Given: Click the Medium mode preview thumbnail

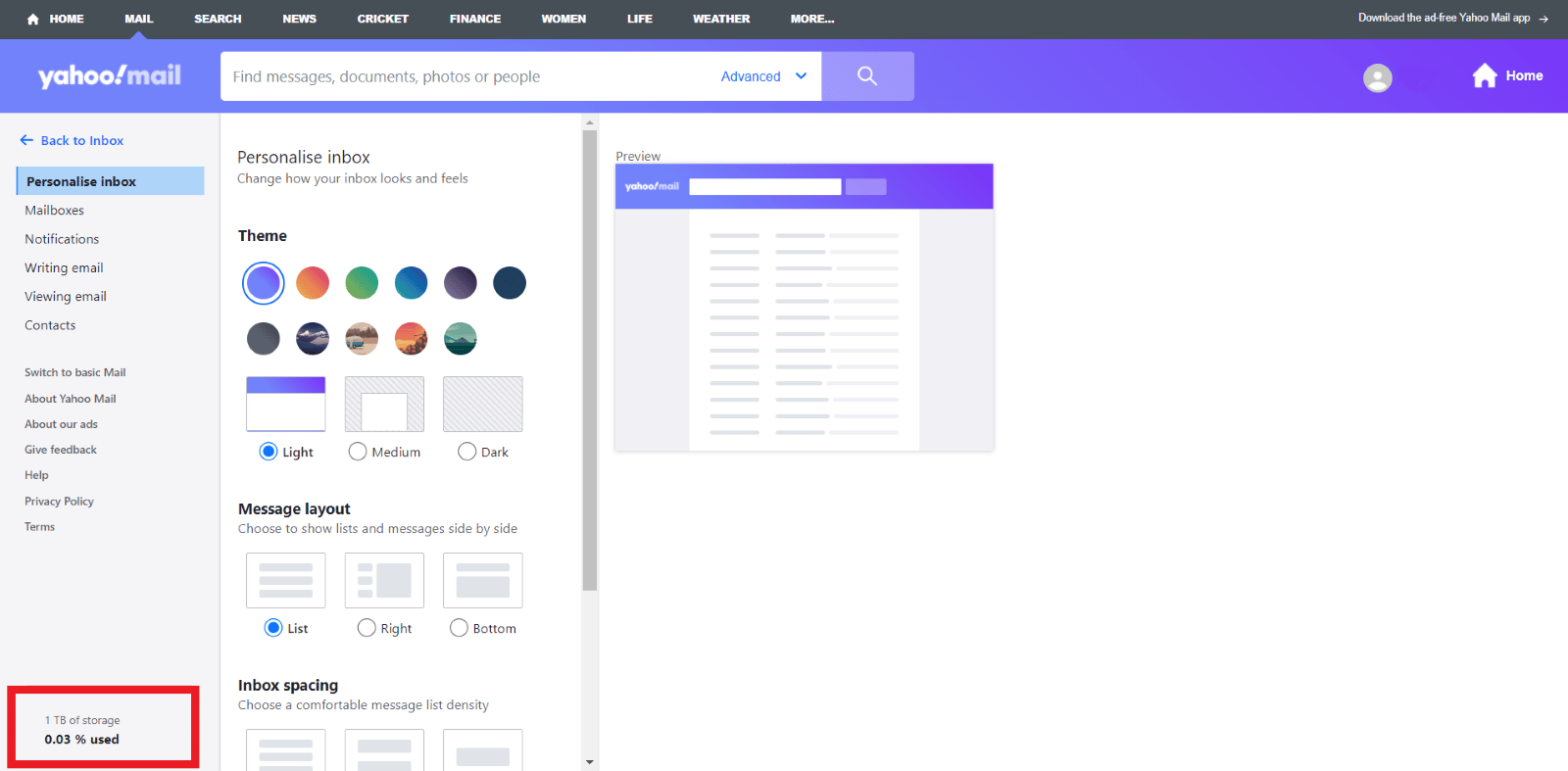Looking at the screenshot, I should tap(384, 404).
